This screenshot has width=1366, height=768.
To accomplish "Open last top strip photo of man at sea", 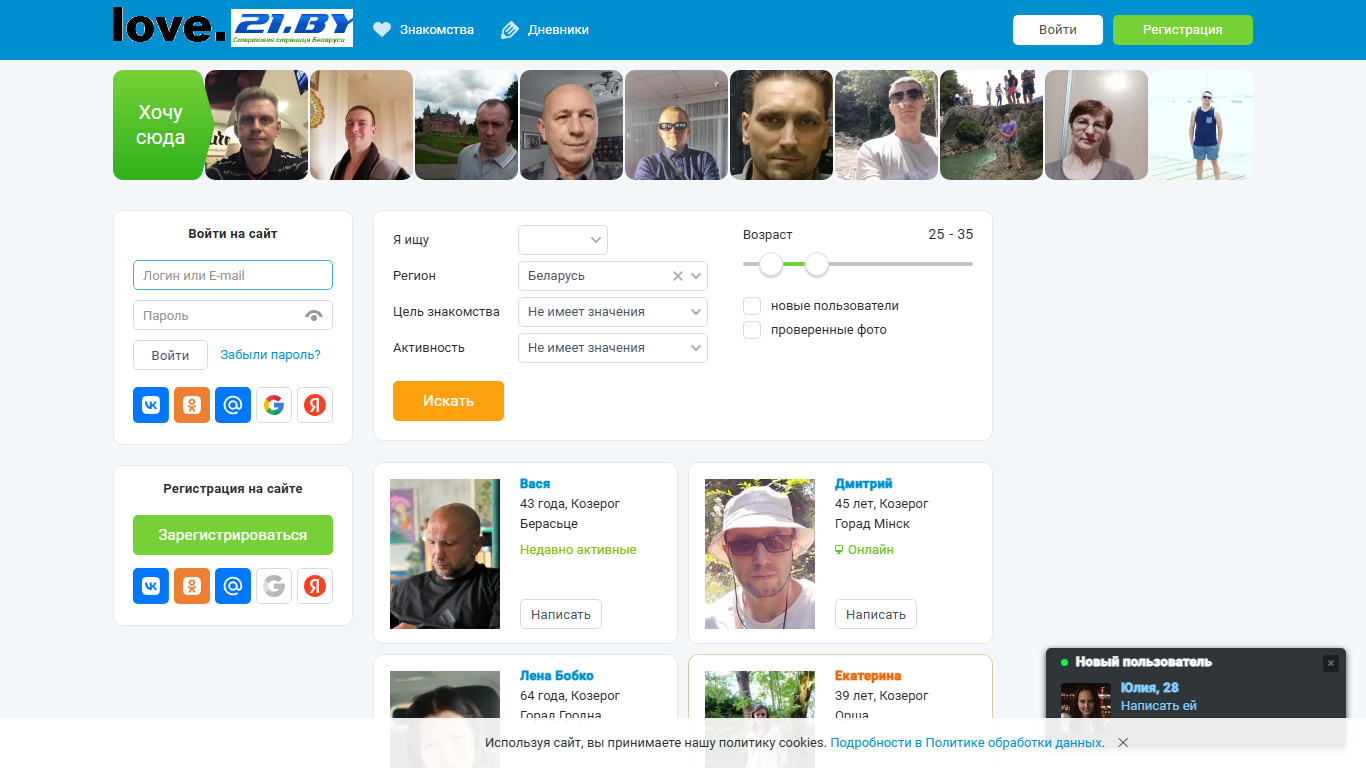I will pyautogui.click(x=1201, y=125).
